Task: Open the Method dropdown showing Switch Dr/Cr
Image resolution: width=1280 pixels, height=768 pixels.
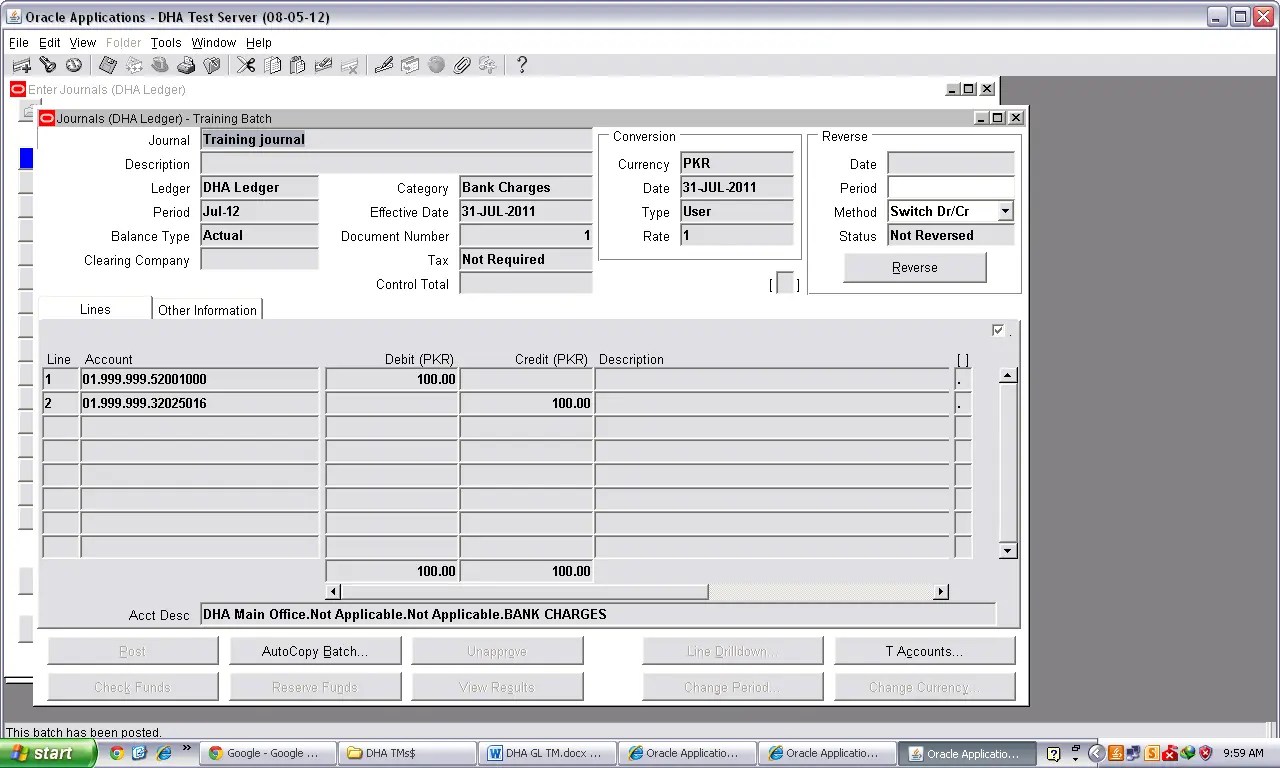Action: pos(1005,211)
